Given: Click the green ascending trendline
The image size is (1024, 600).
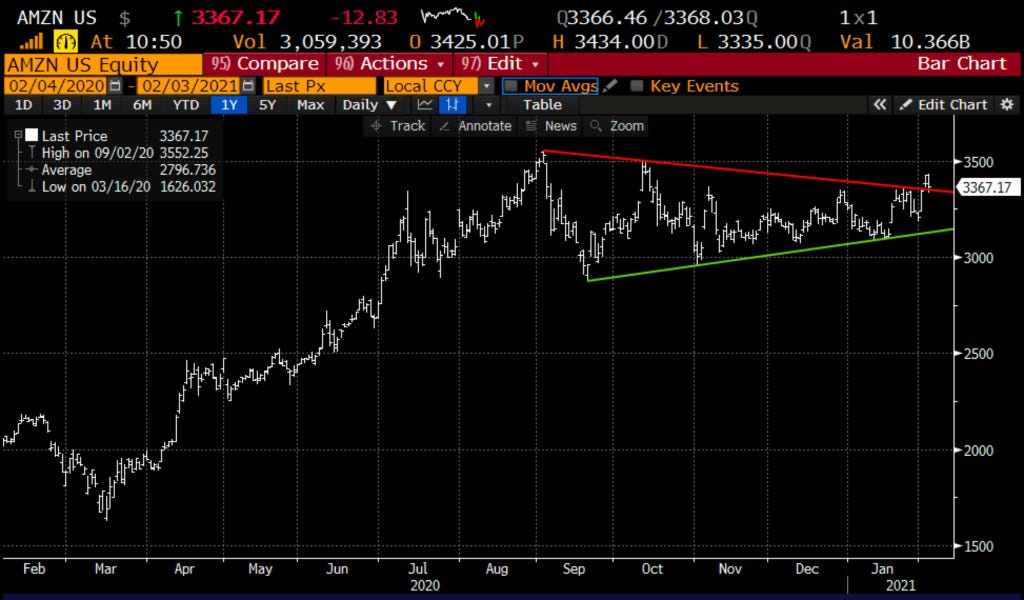Looking at the screenshot, I should (x=771, y=254).
